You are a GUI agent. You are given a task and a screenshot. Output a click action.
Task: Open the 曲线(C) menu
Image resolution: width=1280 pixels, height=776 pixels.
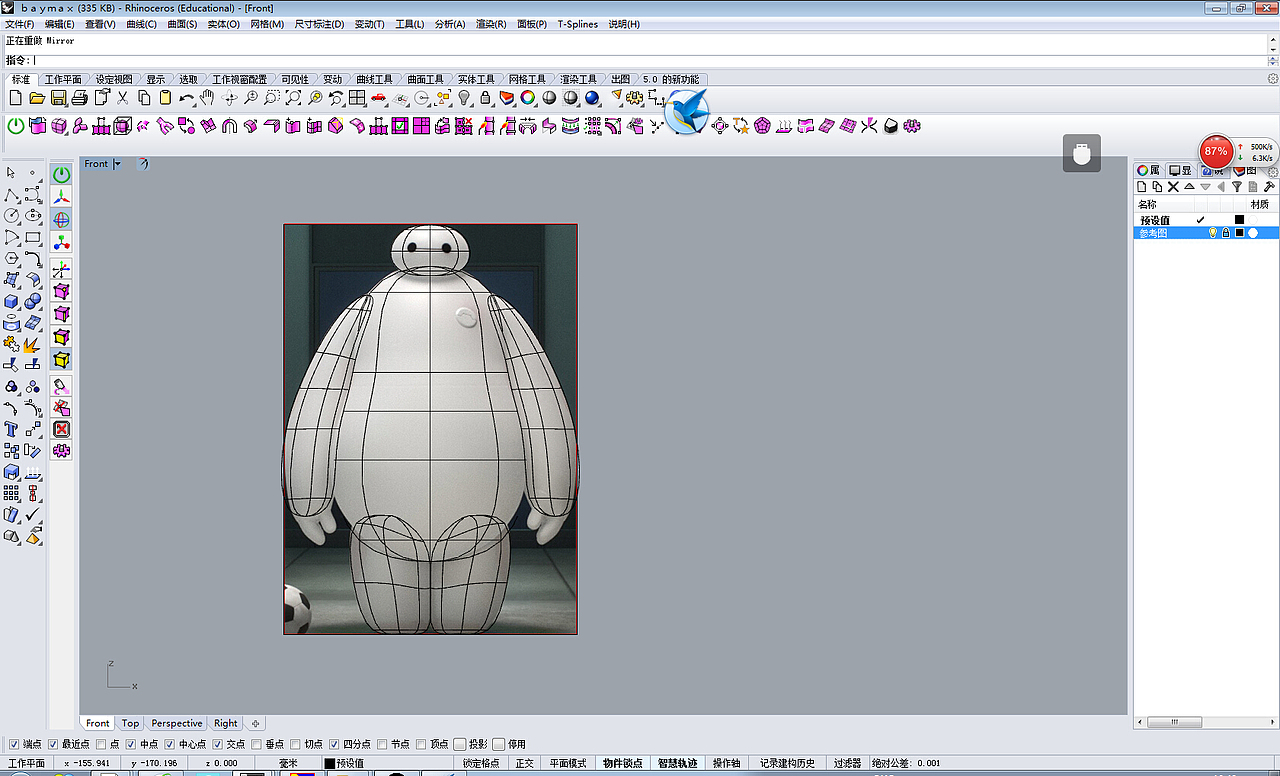pos(142,24)
